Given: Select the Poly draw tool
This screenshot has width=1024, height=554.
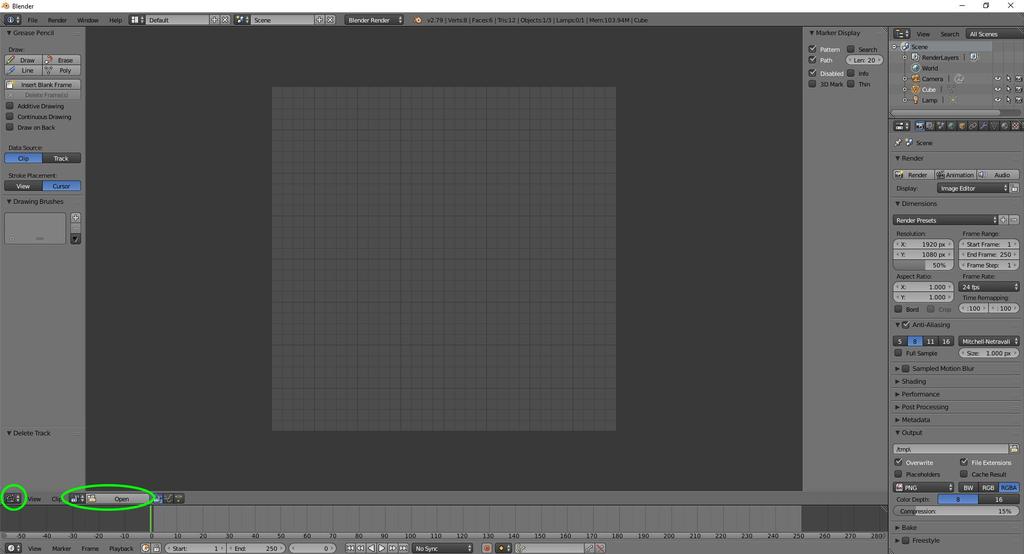Looking at the screenshot, I should point(62,70).
